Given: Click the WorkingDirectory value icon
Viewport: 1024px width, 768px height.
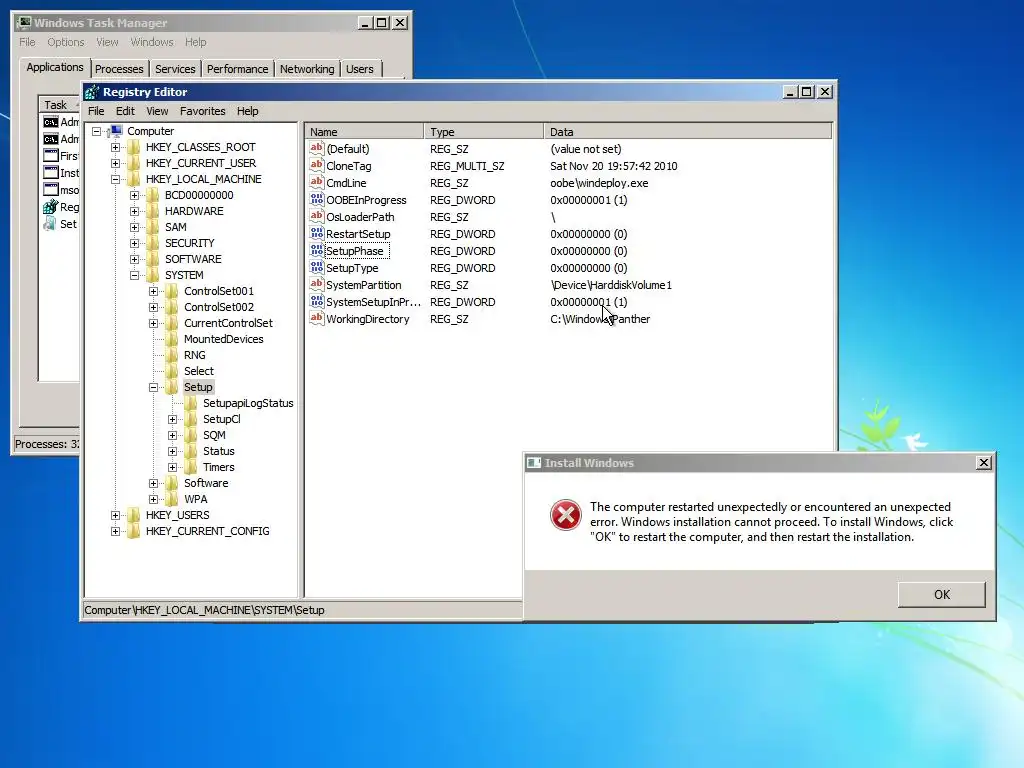Looking at the screenshot, I should click(317, 318).
